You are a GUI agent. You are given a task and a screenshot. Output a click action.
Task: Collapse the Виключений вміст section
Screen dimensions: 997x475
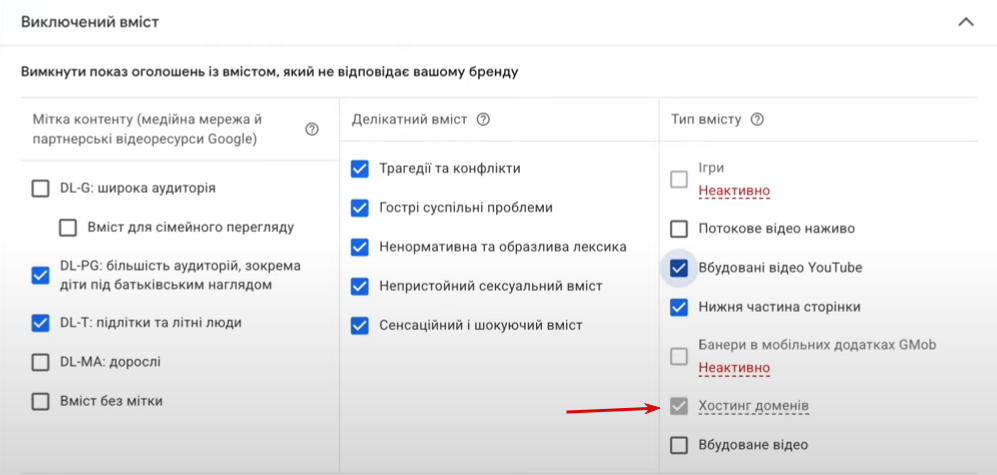965,22
